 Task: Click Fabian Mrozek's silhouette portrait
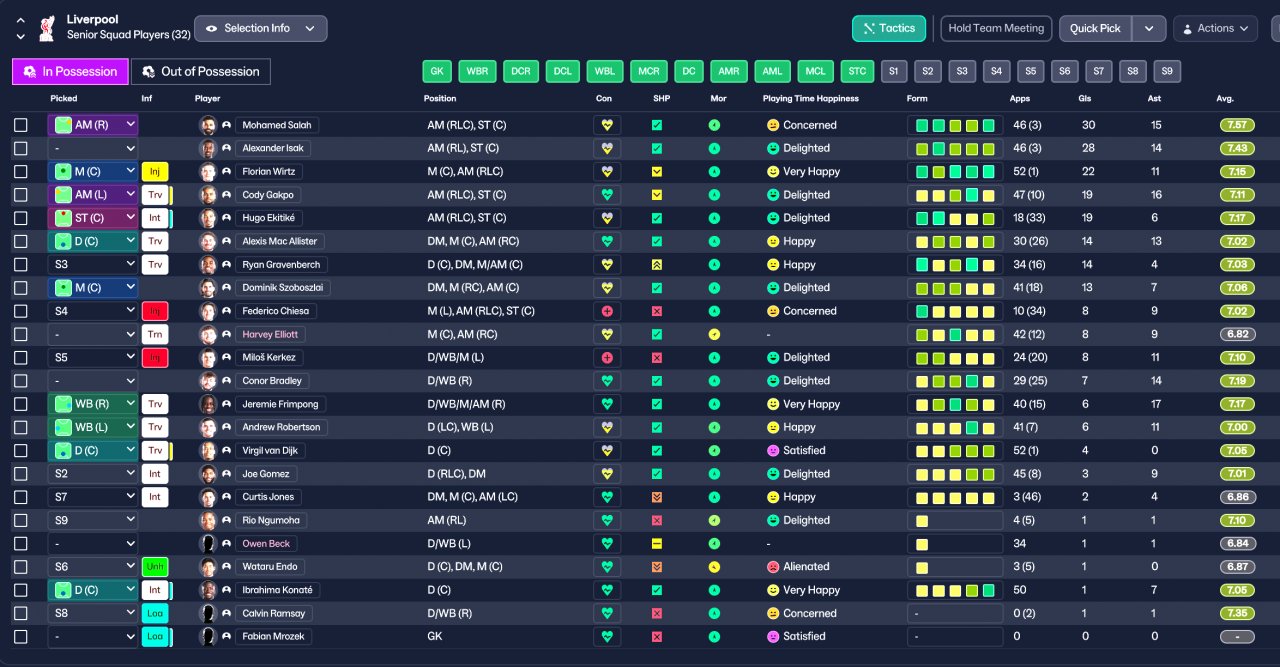[208, 636]
